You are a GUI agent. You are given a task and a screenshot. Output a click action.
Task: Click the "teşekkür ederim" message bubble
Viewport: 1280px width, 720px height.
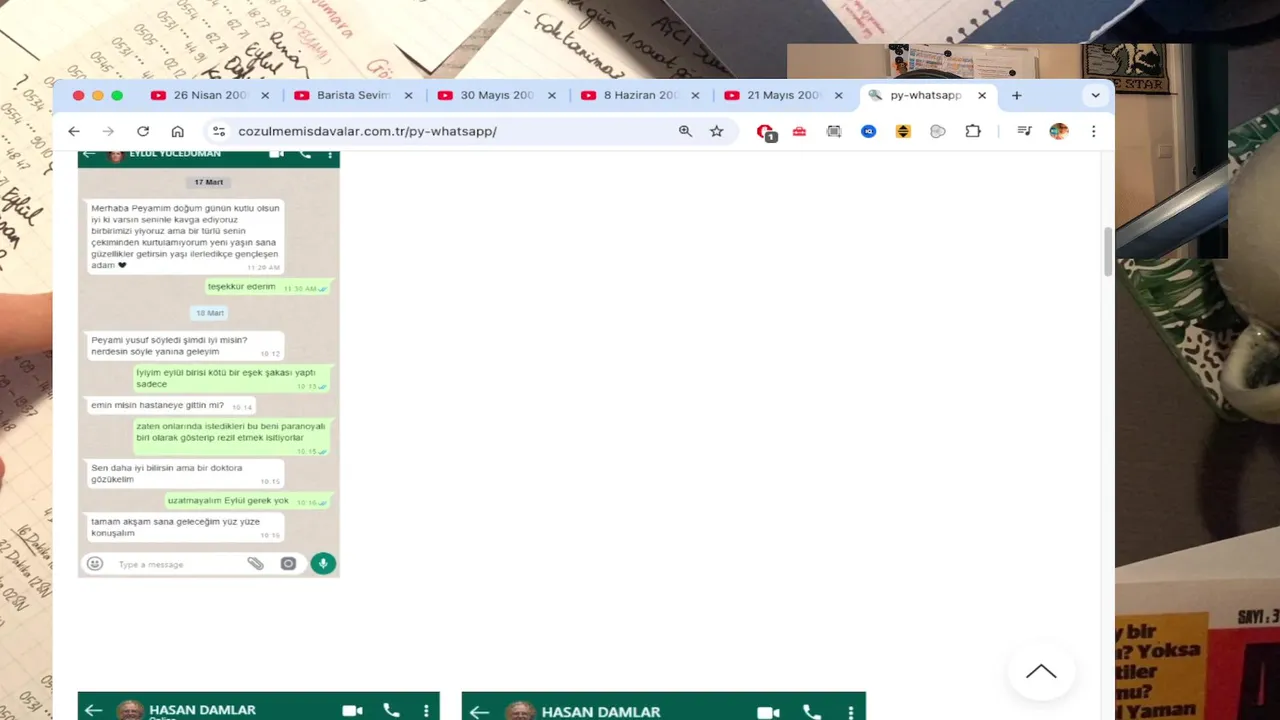[x=268, y=287]
